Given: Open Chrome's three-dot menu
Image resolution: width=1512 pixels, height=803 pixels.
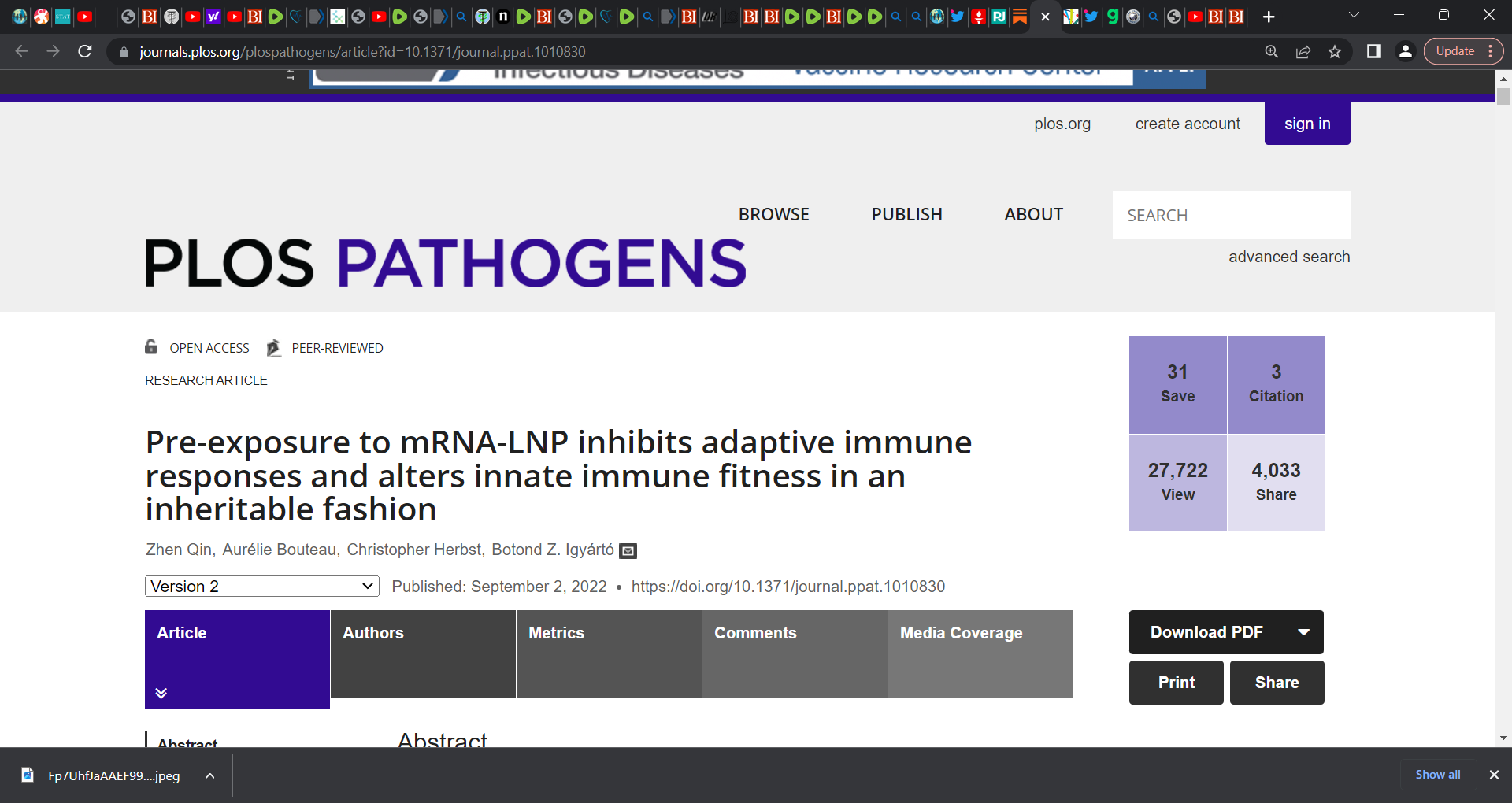Looking at the screenshot, I should point(1491,51).
